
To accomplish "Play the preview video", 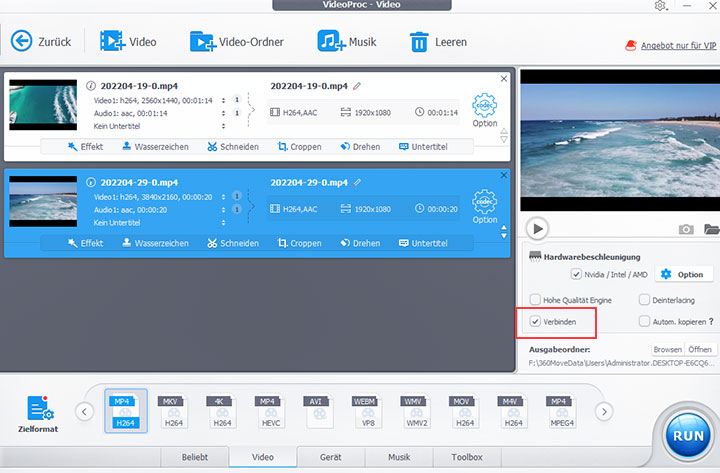I will click(x=537, y=228).
